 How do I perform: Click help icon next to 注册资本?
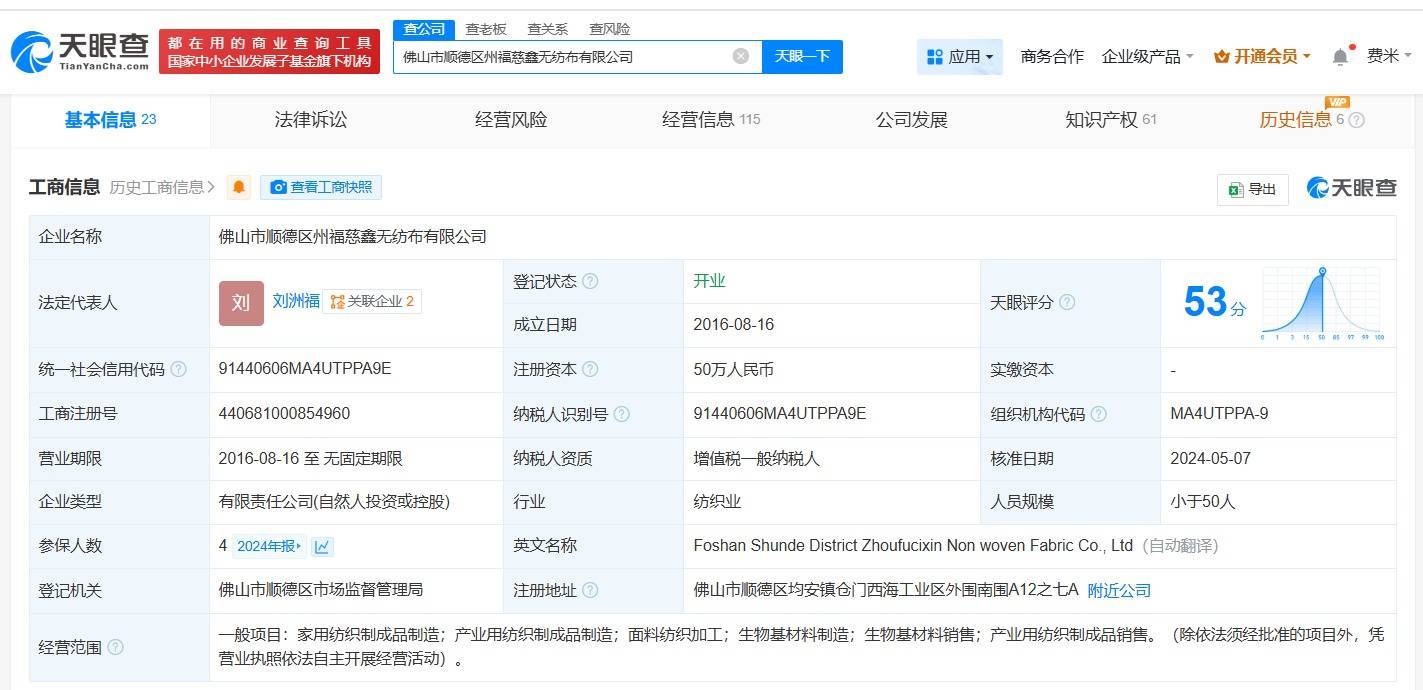pyautogui.click(x=590, y=369)
